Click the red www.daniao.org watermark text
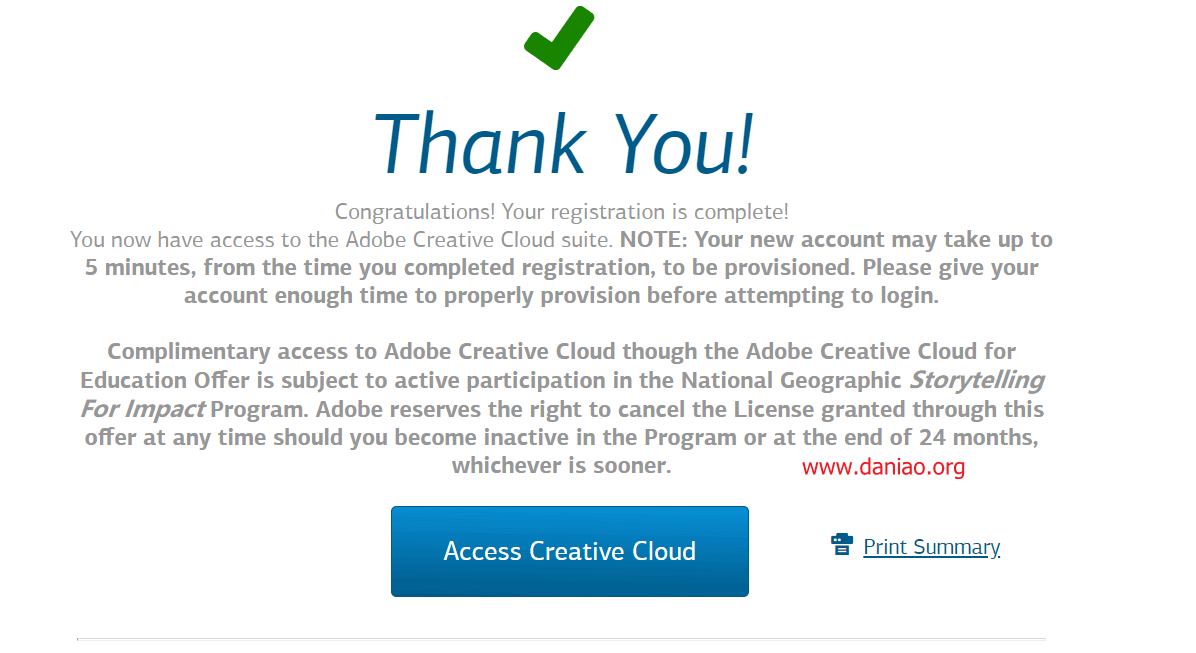 (883, 466)
